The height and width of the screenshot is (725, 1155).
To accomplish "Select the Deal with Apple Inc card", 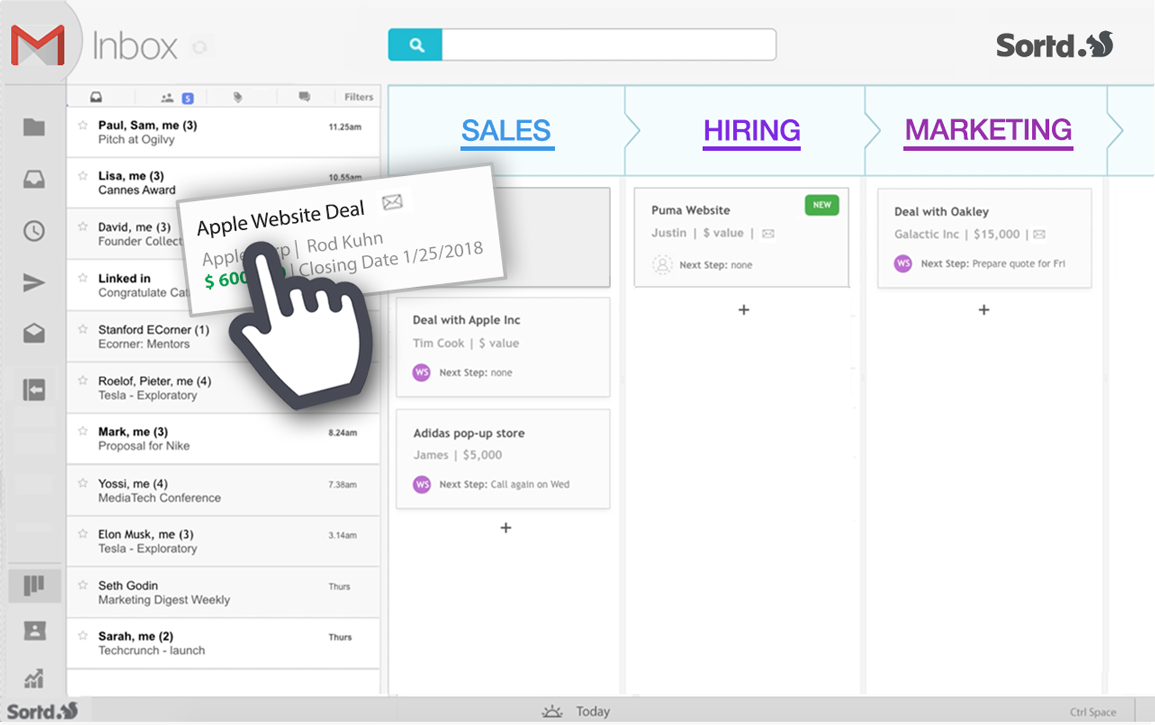I will coord(503,345).
